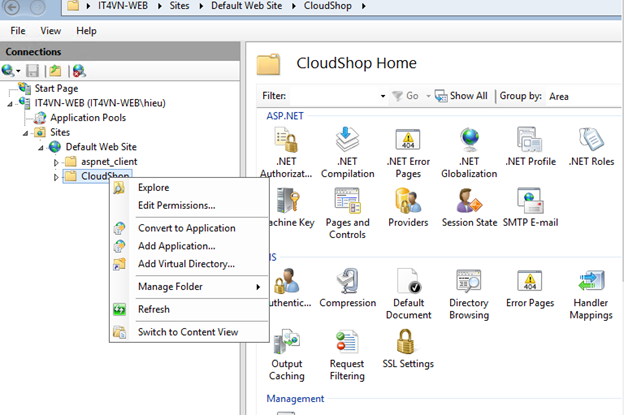Click inside the Filter text field
The width and height of the screenshot is (624, 415).
coord(332,96)
